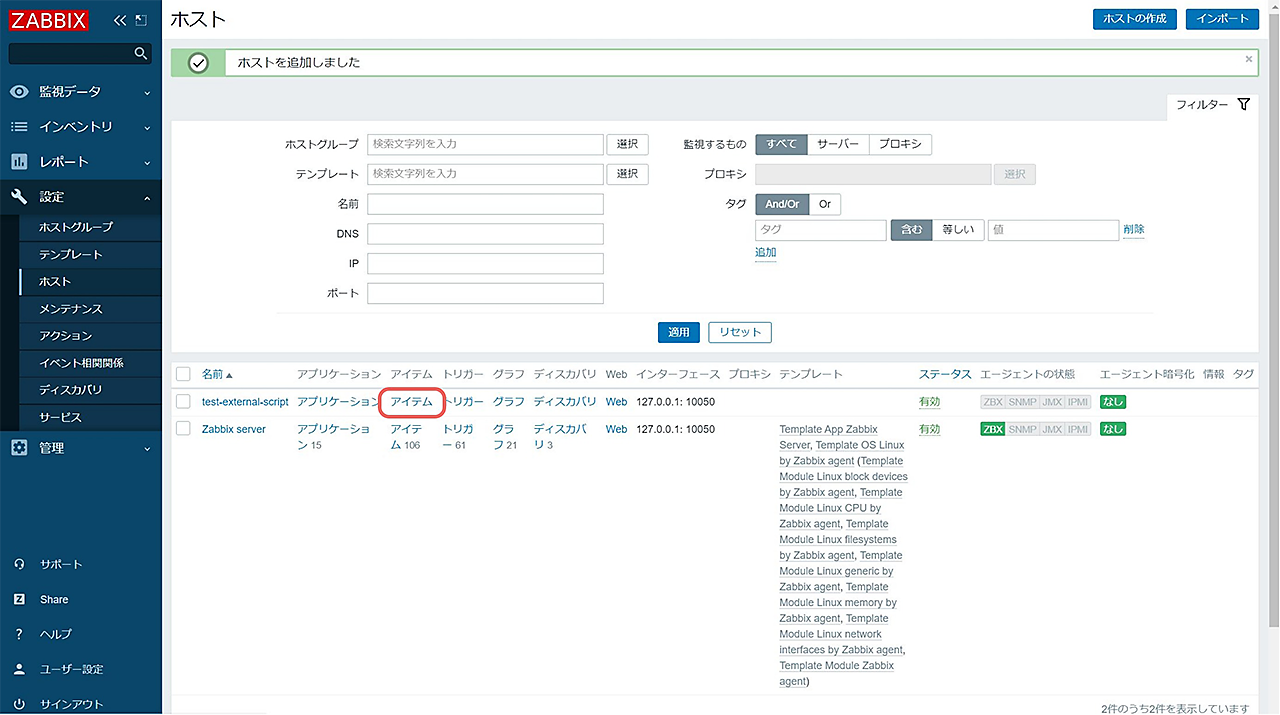Open the レポート section icon
The height and width of the screenshot is (715, 1280).
(16, 161)
